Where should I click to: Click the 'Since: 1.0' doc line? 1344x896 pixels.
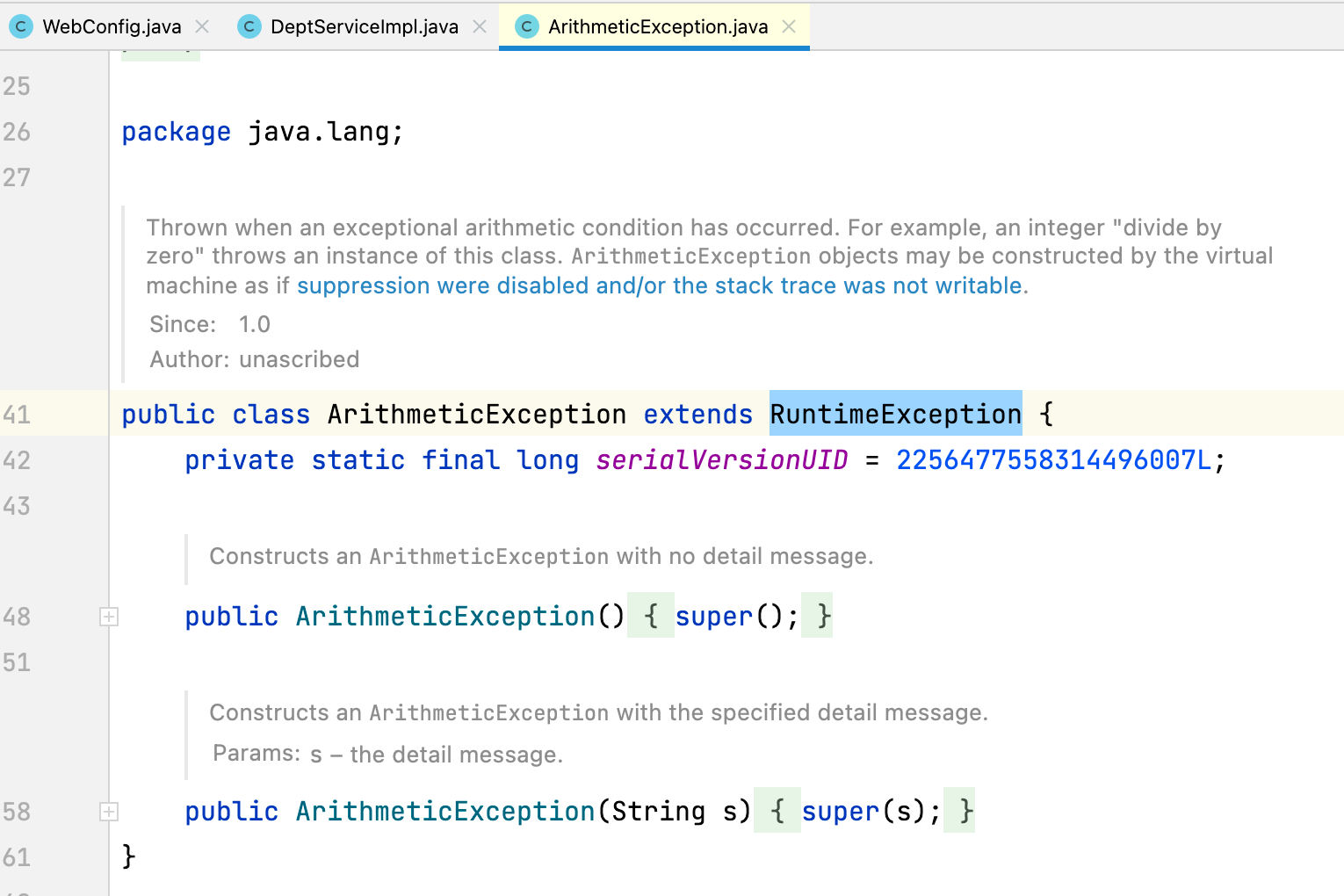tap(210, 324)
